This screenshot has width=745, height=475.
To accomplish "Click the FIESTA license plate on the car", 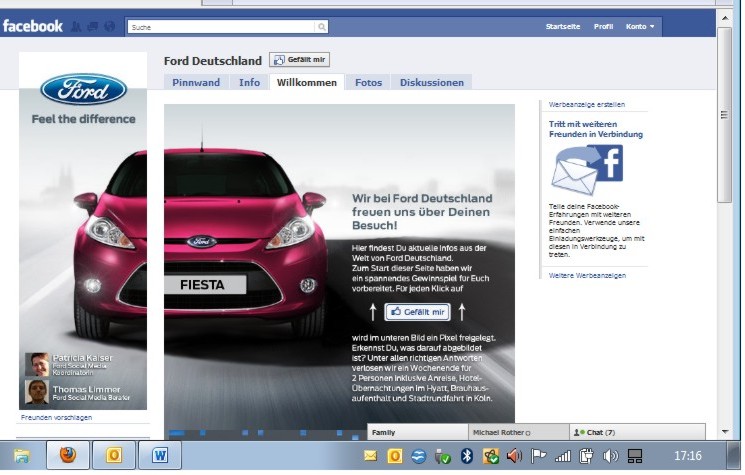I will [x=205, y=285].
